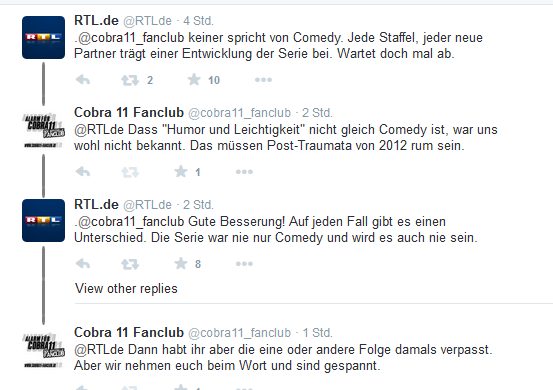
Task: Retweet RTL.de's Gute Besserung tweet
Action: [x=130, y=264]
